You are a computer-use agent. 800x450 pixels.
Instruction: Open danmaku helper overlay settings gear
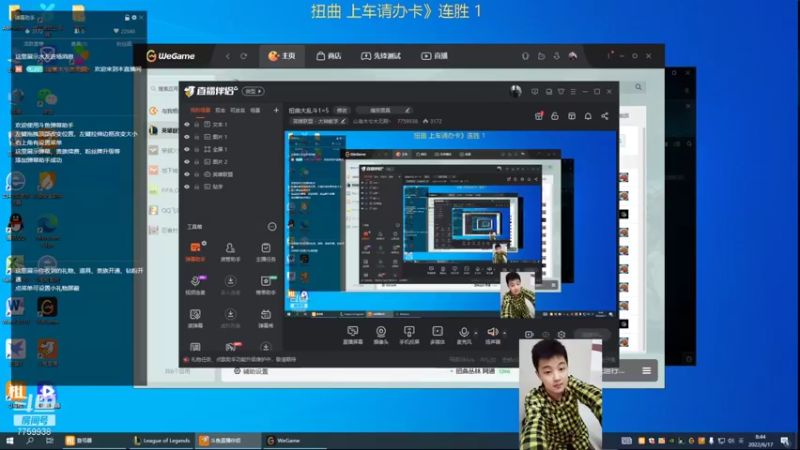134,17
